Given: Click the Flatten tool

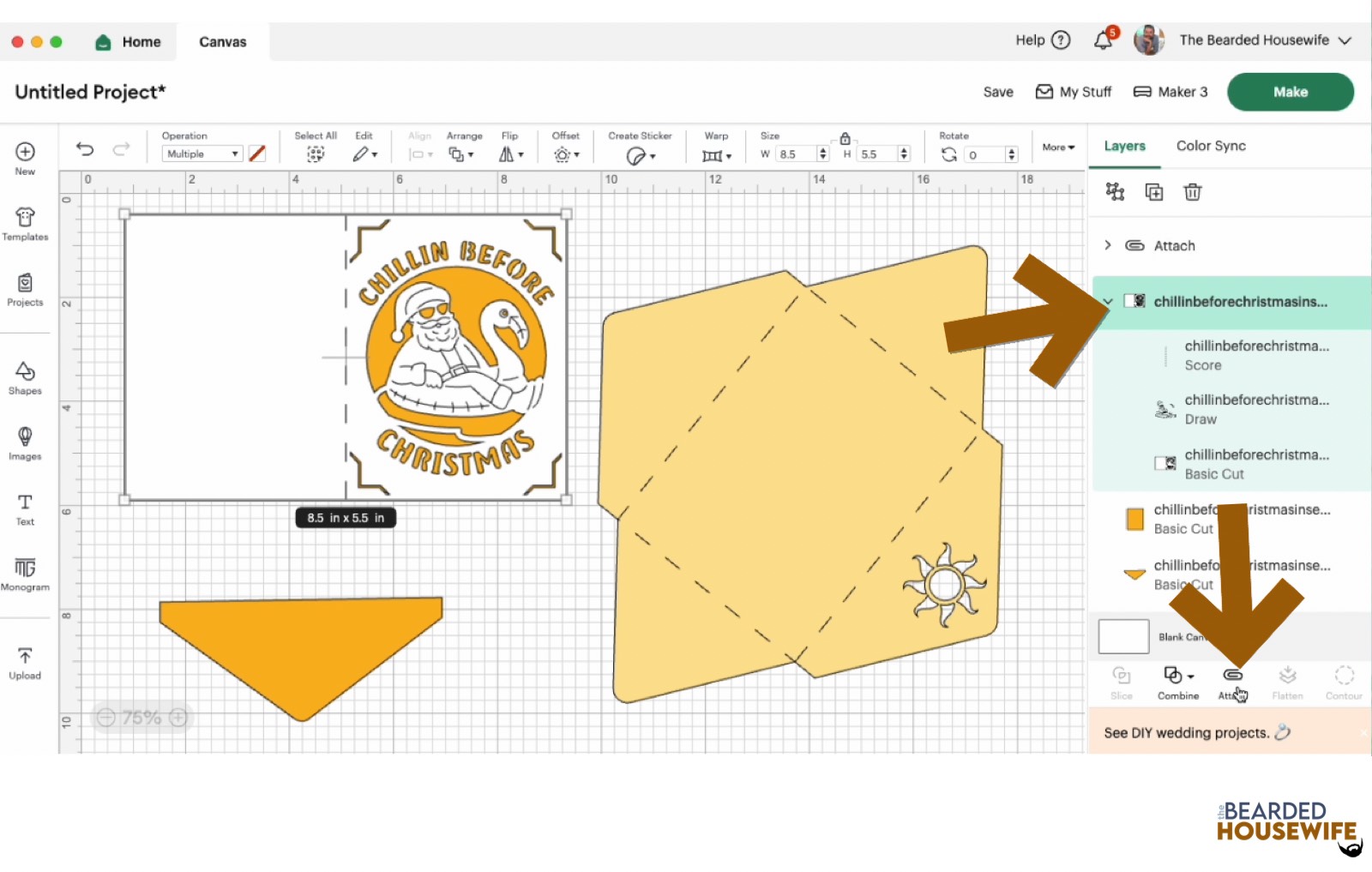Looking at the screenshot, I should 1287,683.
